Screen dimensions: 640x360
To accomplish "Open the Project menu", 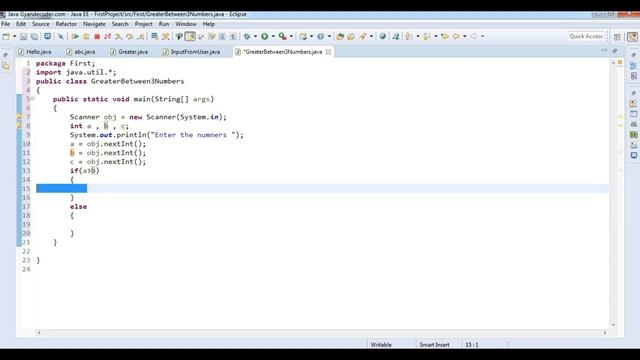I will 143,24.
